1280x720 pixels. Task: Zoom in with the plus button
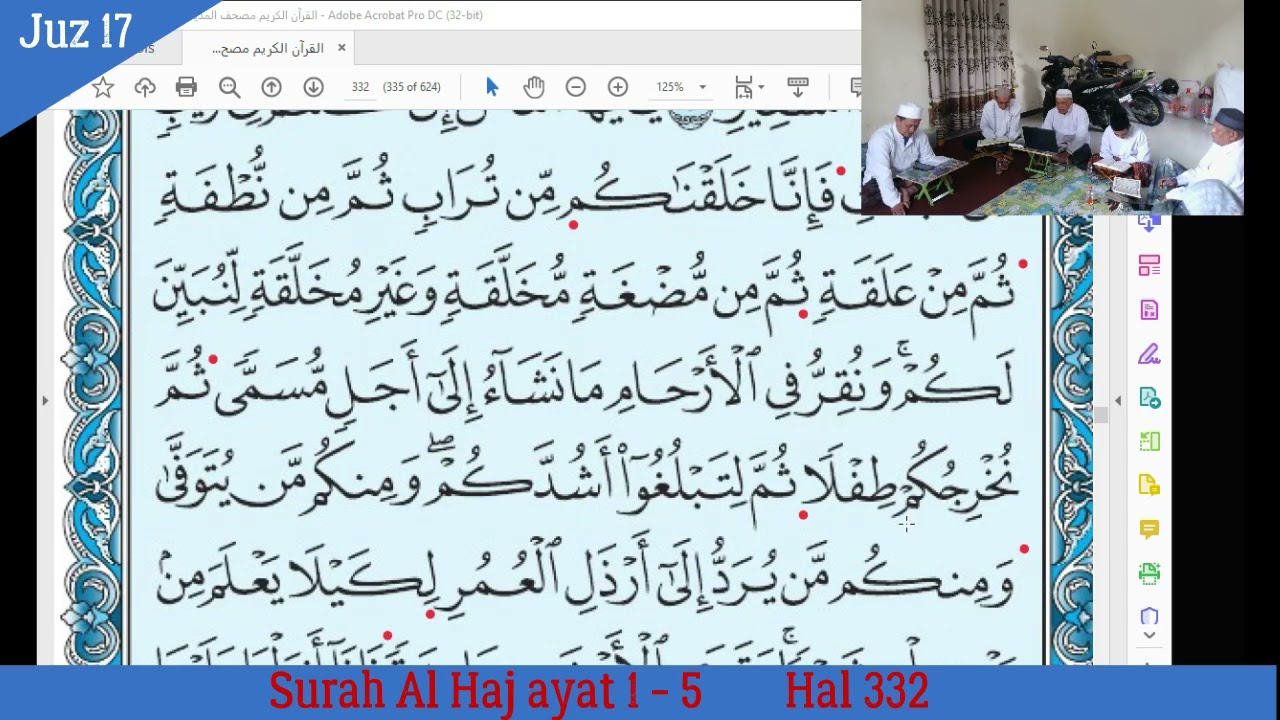(618, 88)
